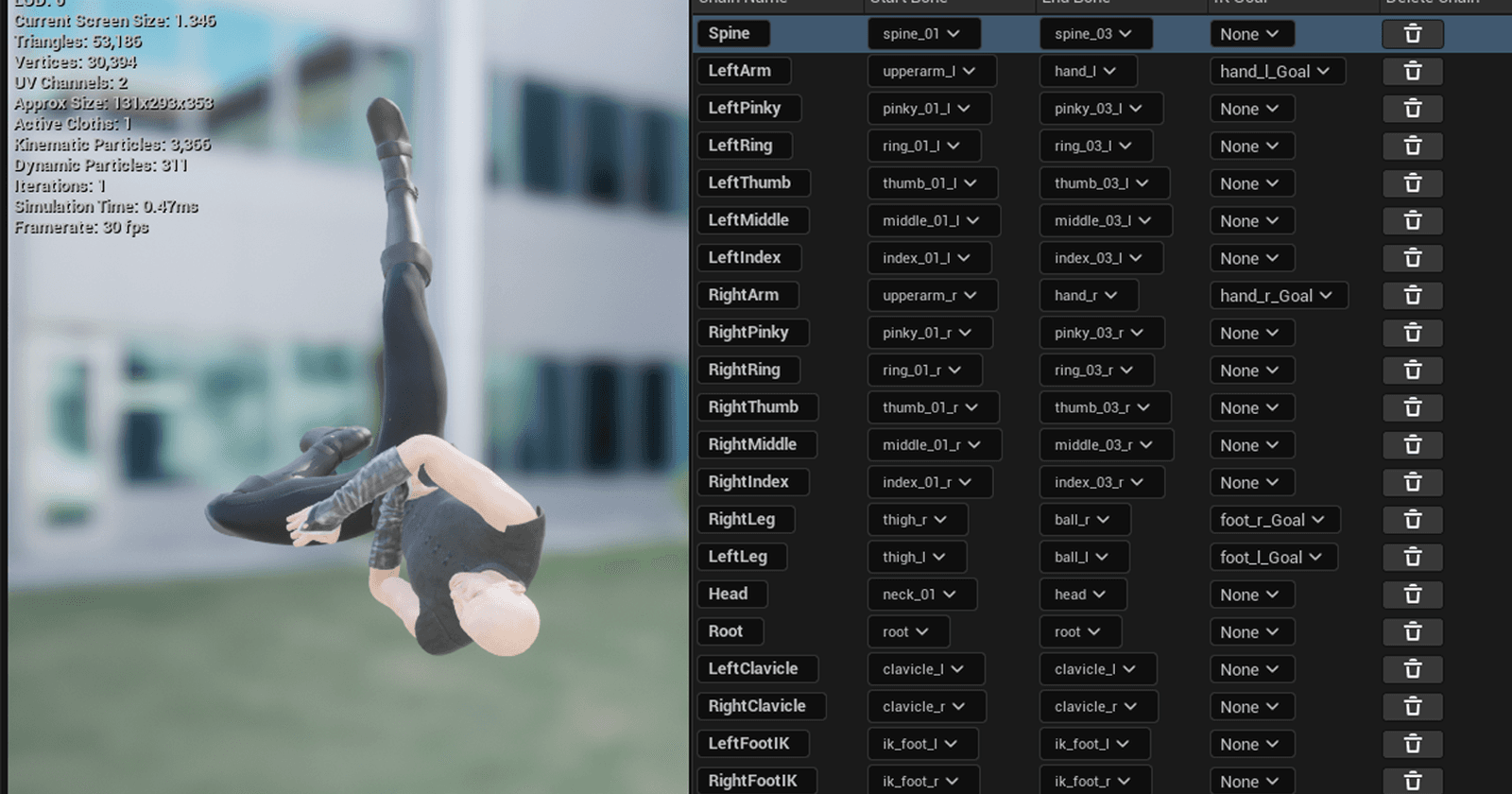The image size is (1512, 794).
Task: Delete the RightIndex chain
Action: [x=1413, y=482]
